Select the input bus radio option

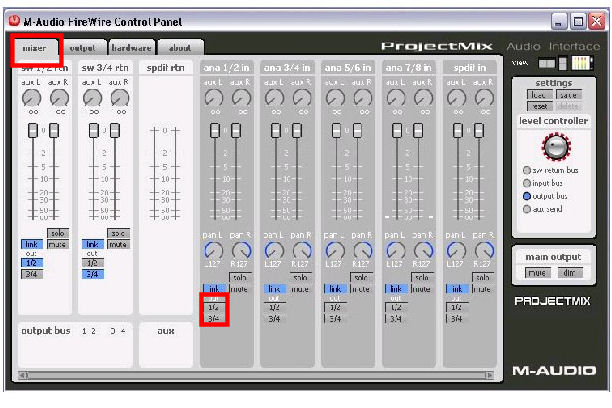(x=525, y=183)
